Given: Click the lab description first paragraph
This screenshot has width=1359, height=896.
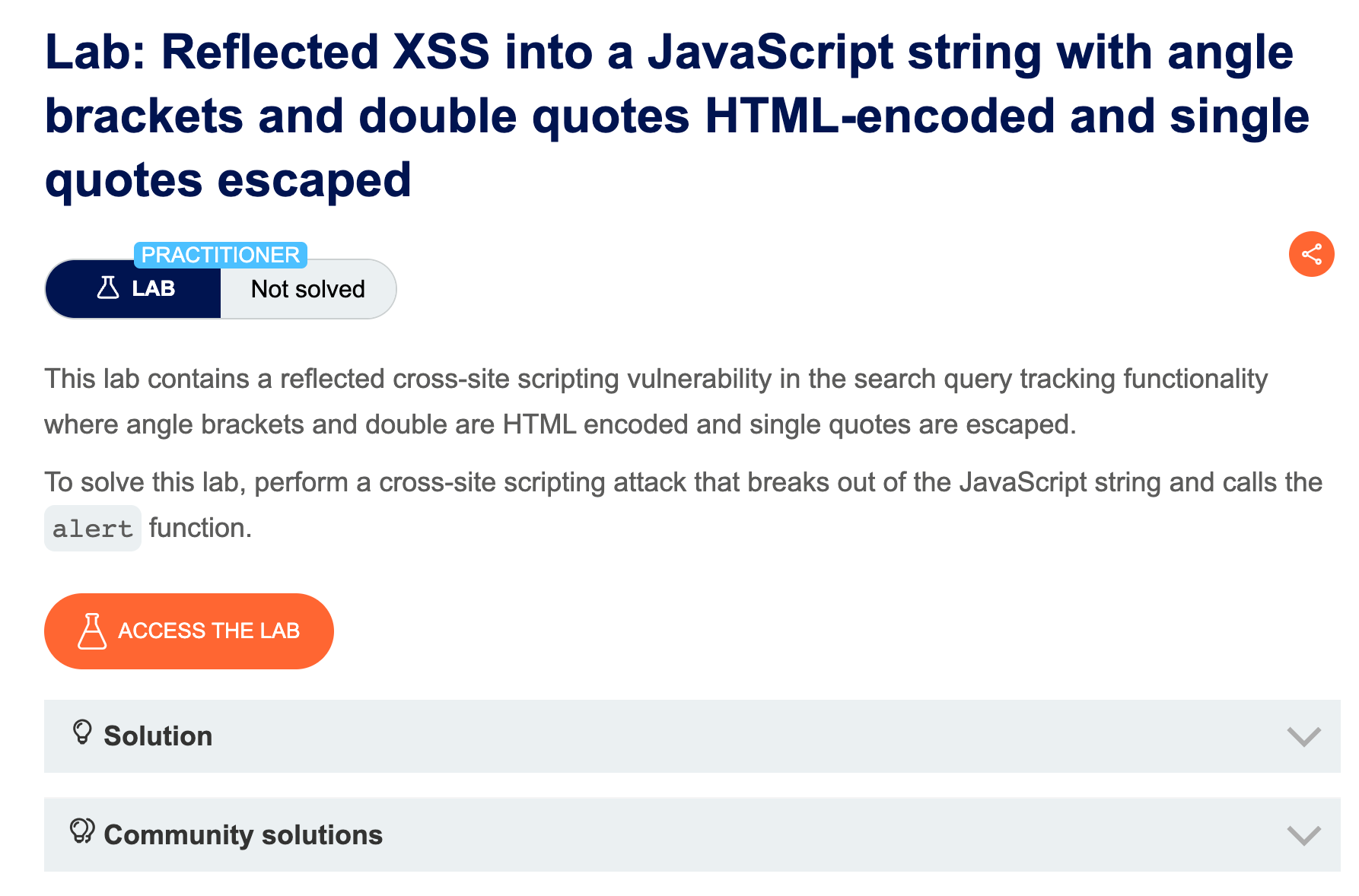Looking at the screenshot, I should point(656,402).
